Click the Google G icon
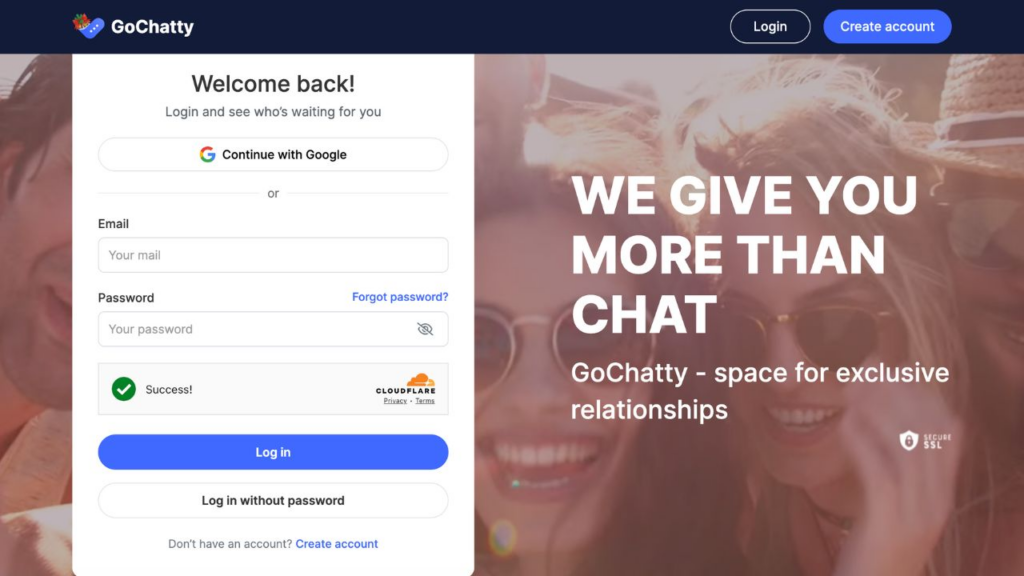The image size is (1024, 576). (x=208, y=155)
